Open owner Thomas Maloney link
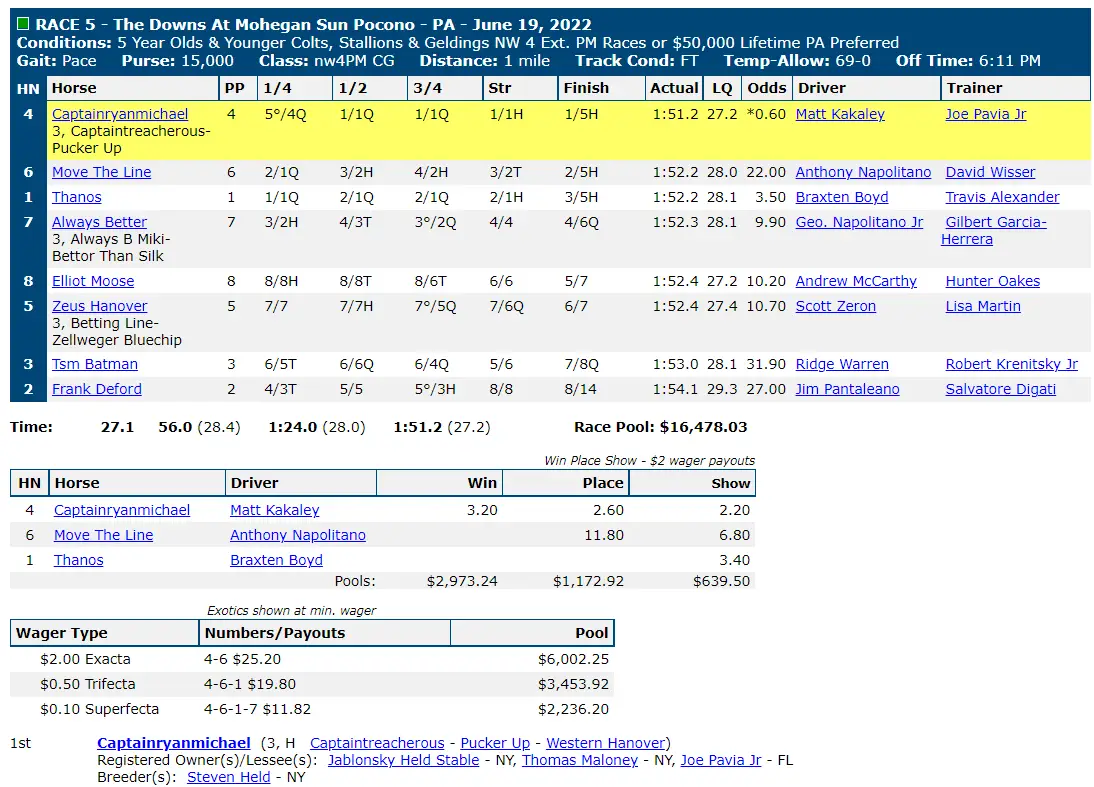Screen dimensions: 1094x787 [580, 760]
